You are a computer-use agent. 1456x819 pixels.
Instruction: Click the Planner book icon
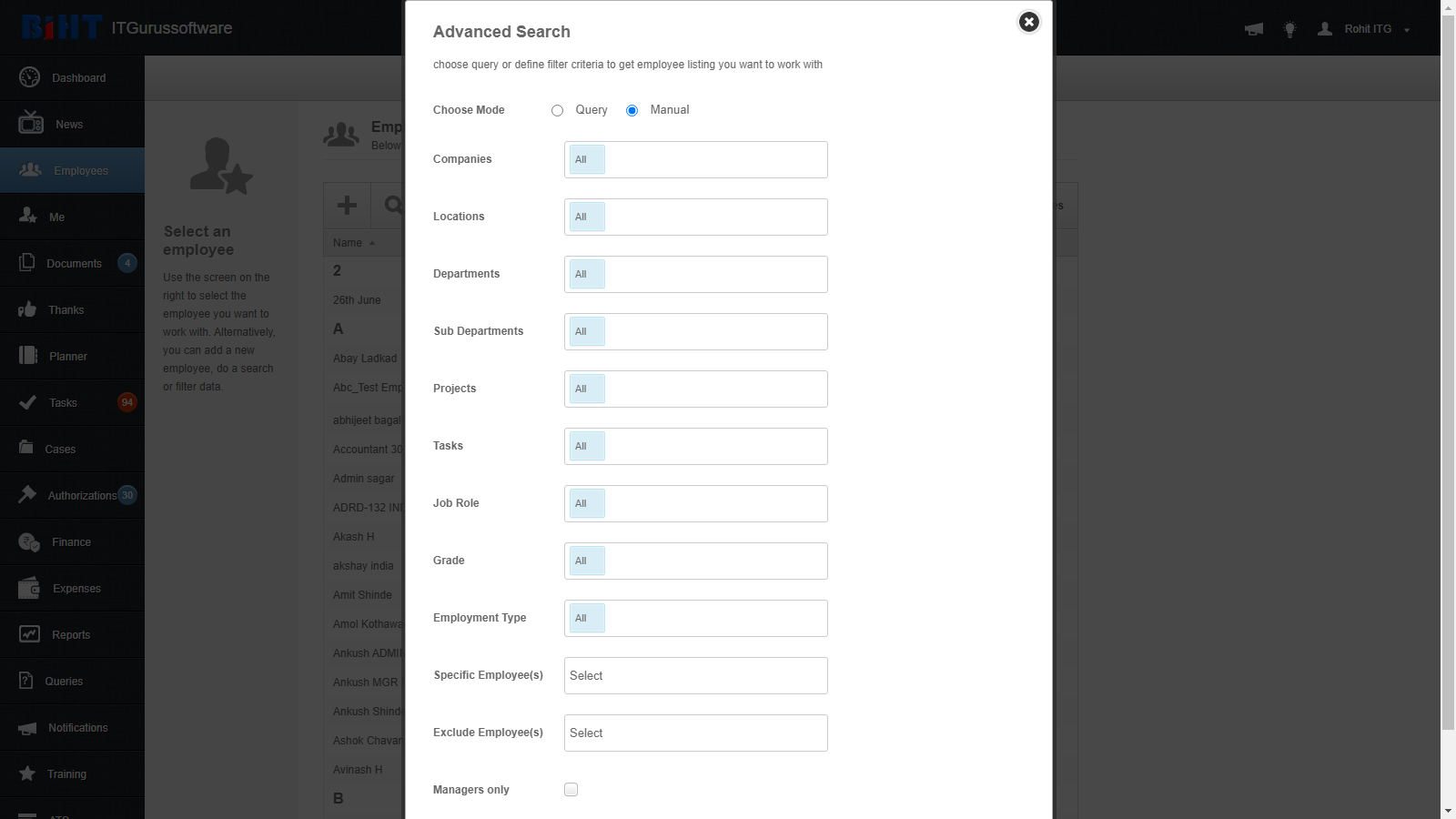point(28,355)
